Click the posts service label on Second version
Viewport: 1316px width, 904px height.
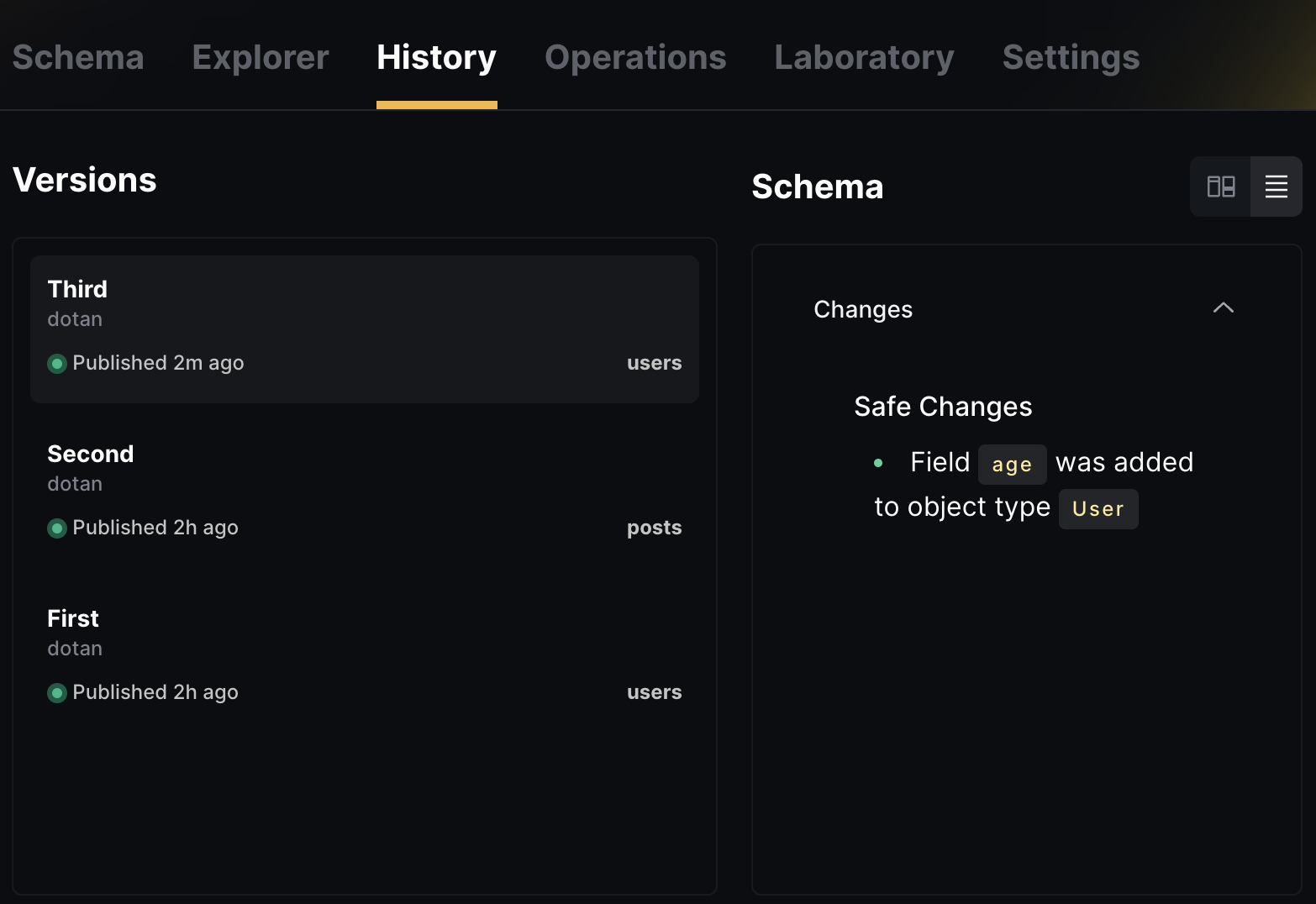pos(655,527)
